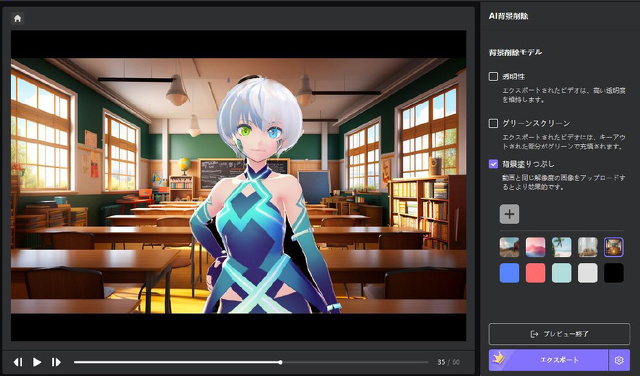Choose the blue color swatch
This screenshot has width=640, height=376.
(509, 273)
